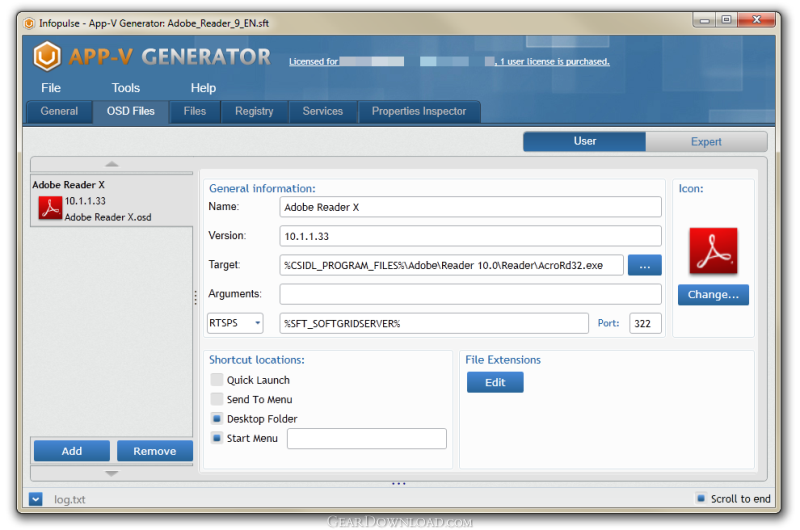Click the Version input field
This screenshot has width=800, height=530.
pos(470,236)
